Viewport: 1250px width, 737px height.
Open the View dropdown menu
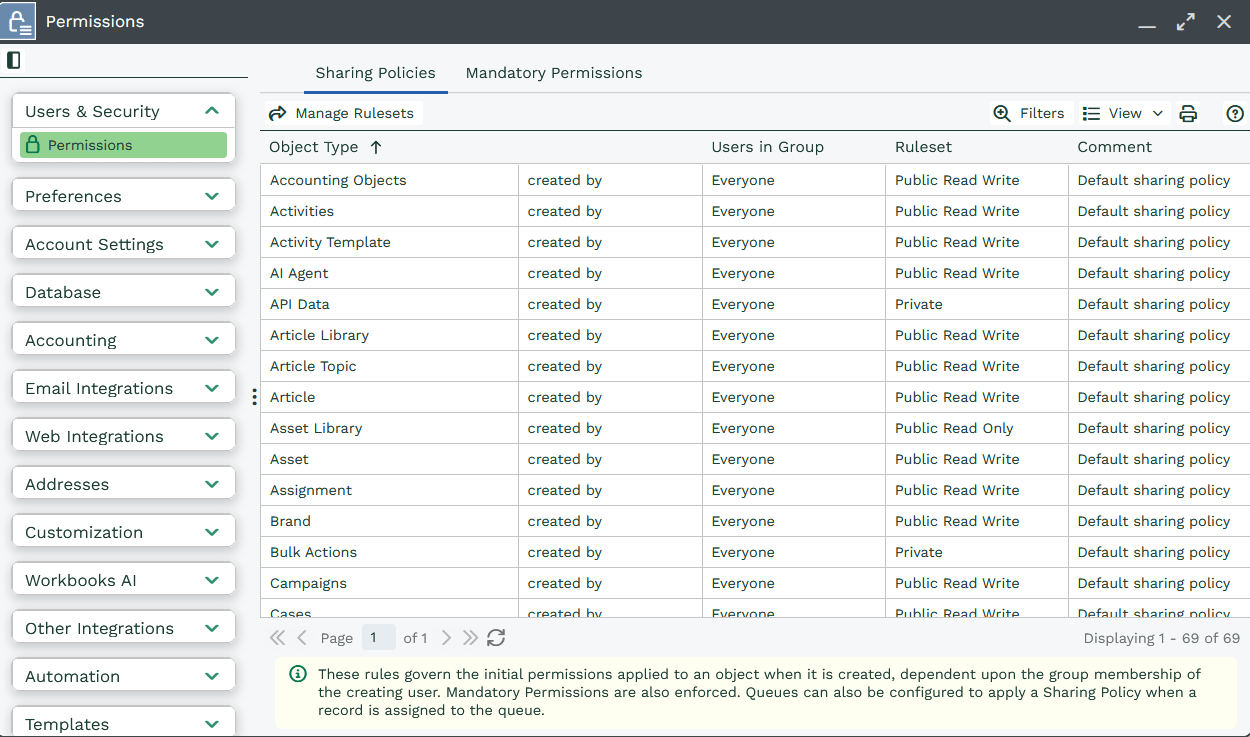[x=1124, y=114]
